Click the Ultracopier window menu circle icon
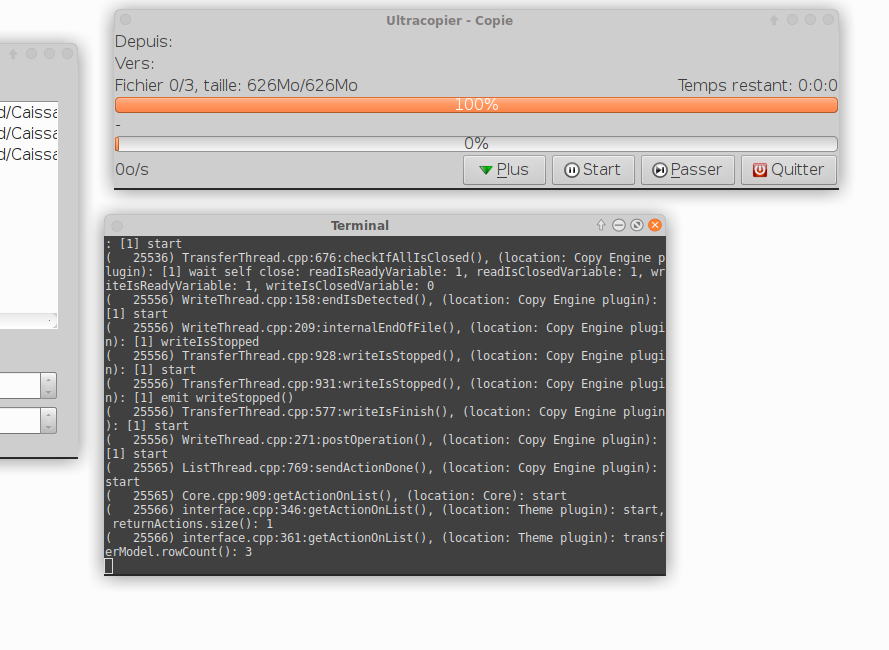The height and width of the screenshot is (650, 889). pyautogui.click(x=126, y=20)
